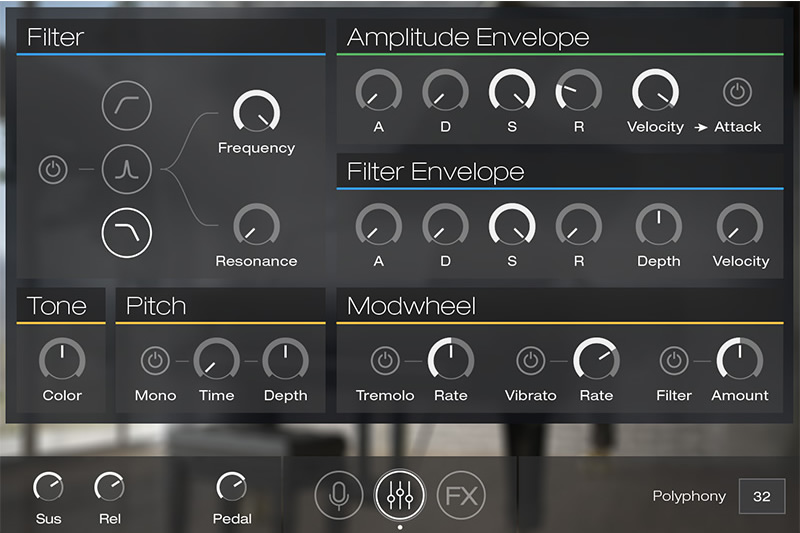Click Amplitude Envelope A knob
This screenshot has height=533, width=800.
point(379,92)
